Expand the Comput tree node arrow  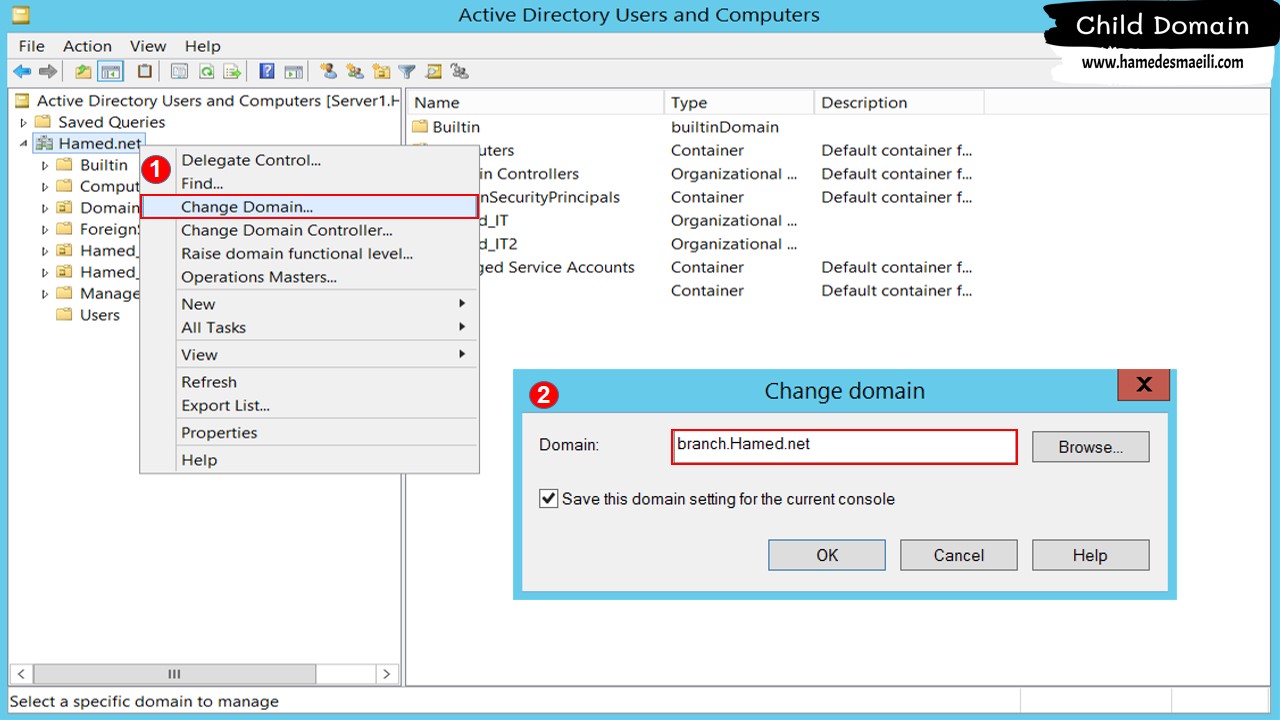[x=45, y=187]
